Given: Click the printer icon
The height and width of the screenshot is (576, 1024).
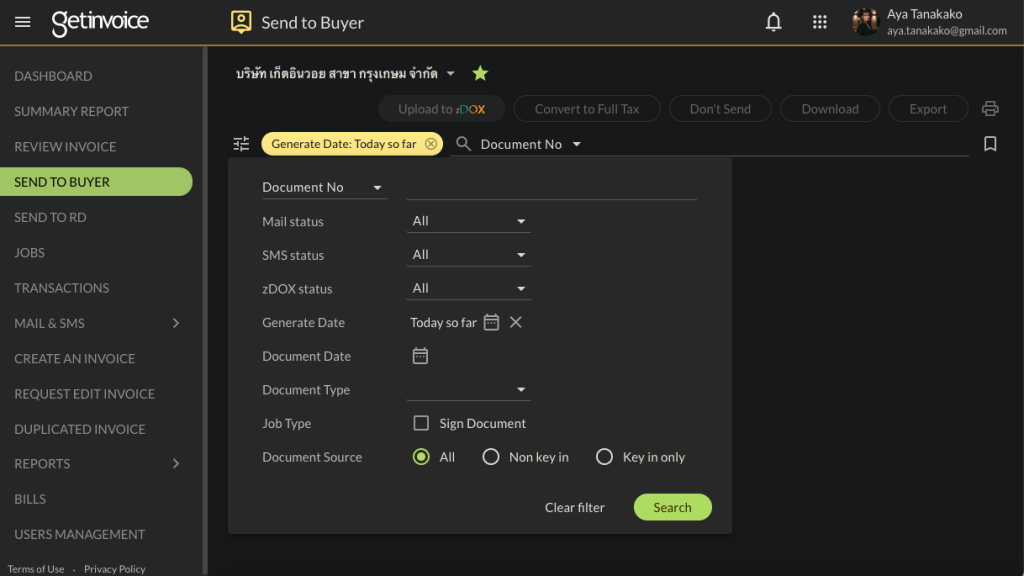Looking at the screenshot, I should [x=990, y=109].
